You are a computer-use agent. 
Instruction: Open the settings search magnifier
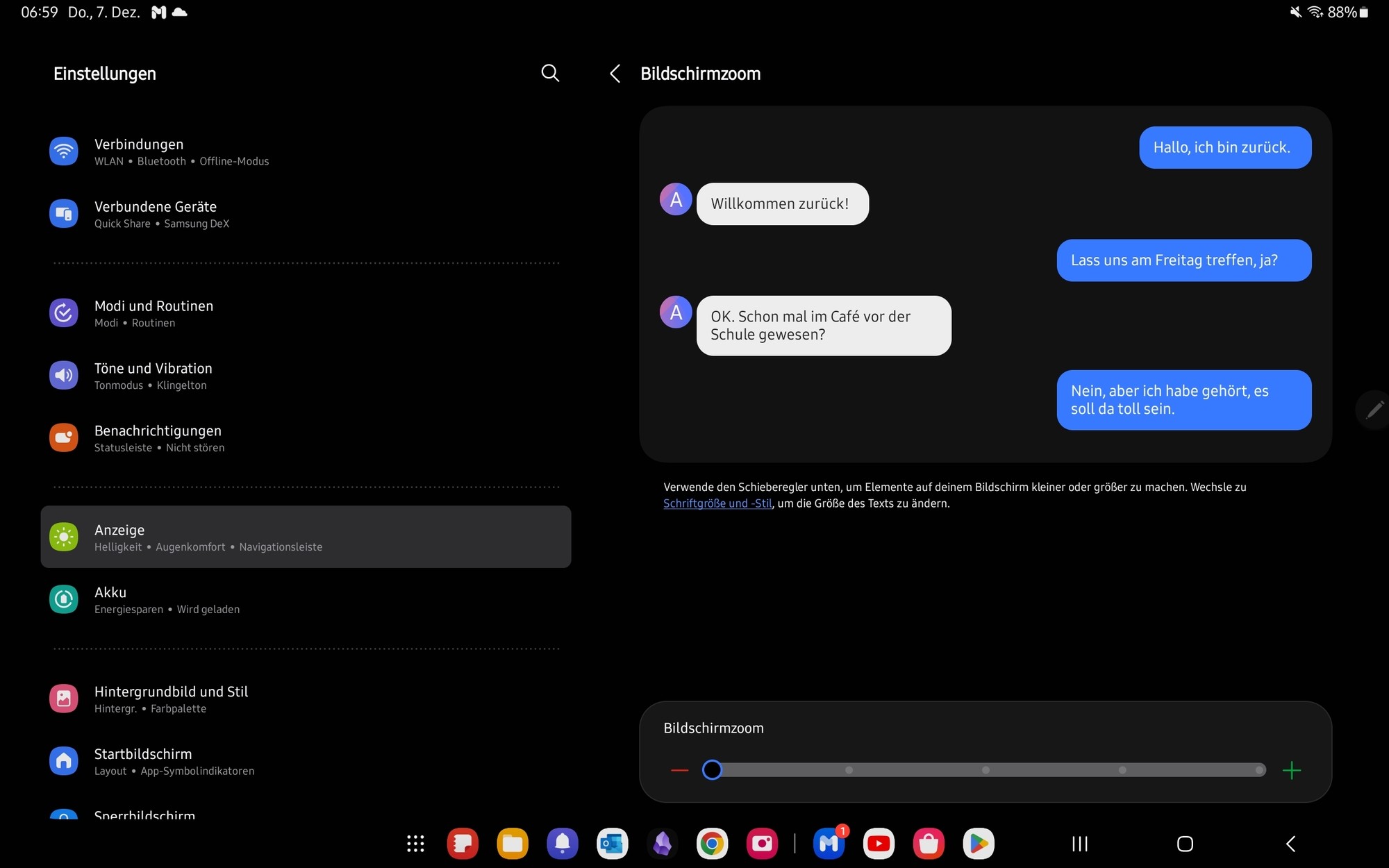click(x=550, y=73)
